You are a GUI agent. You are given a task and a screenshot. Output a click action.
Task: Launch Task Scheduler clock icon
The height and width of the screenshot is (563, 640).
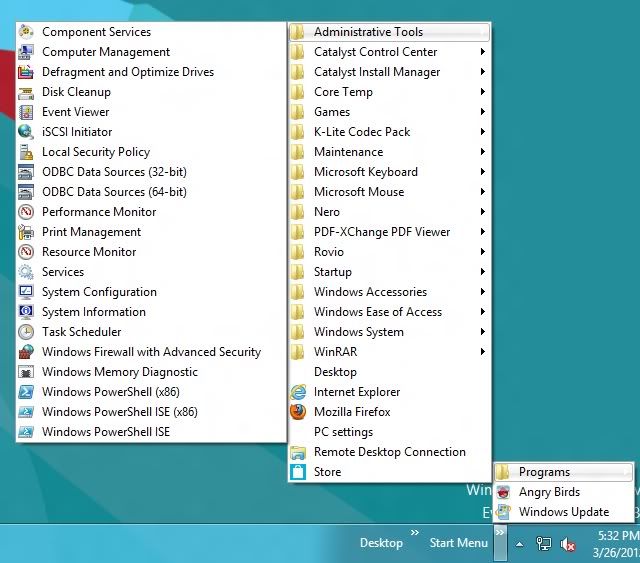pyautogui.click(x=26, y=332)
